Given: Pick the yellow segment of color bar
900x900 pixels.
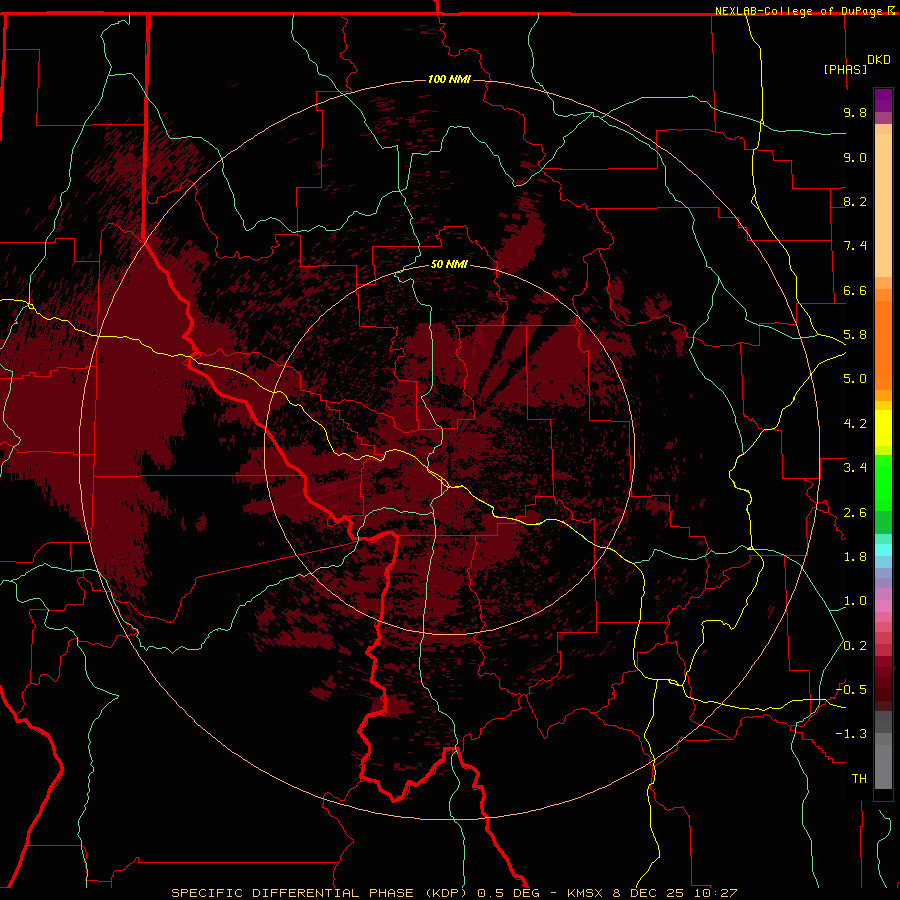Looking at the screenshot, I should [883, 428].
